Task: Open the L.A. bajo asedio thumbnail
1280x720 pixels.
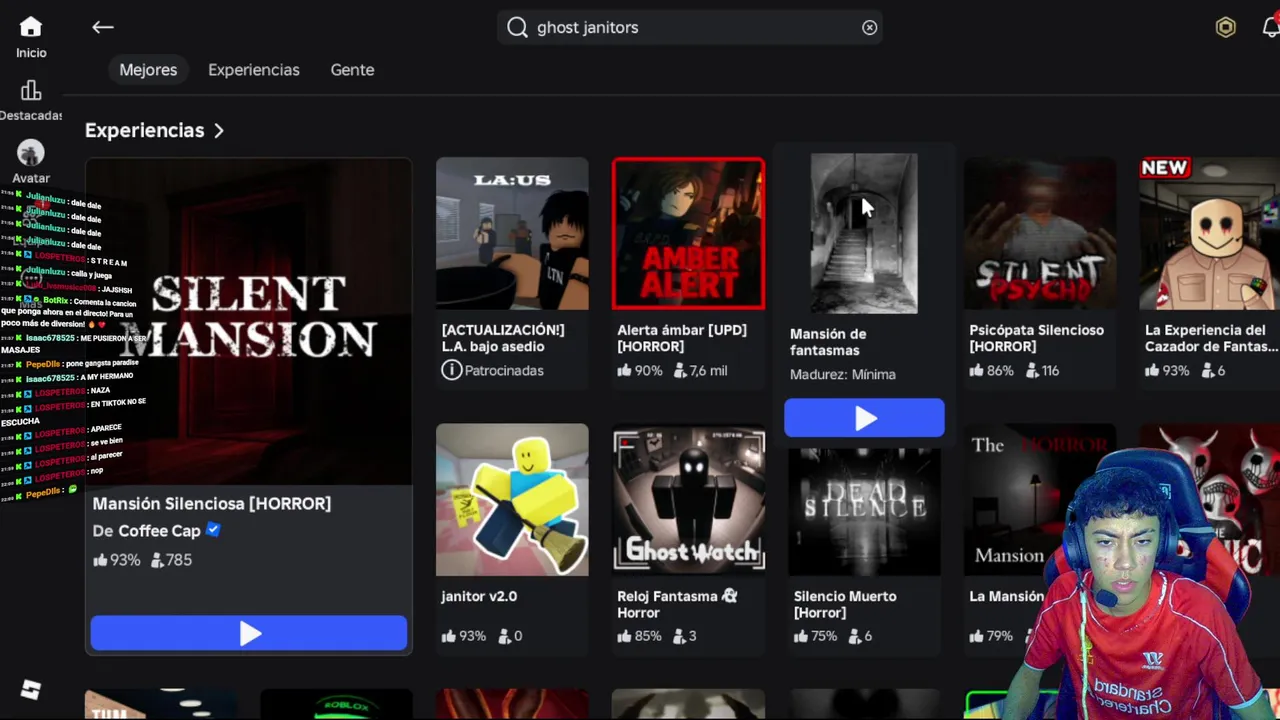Action: [512, 233]
